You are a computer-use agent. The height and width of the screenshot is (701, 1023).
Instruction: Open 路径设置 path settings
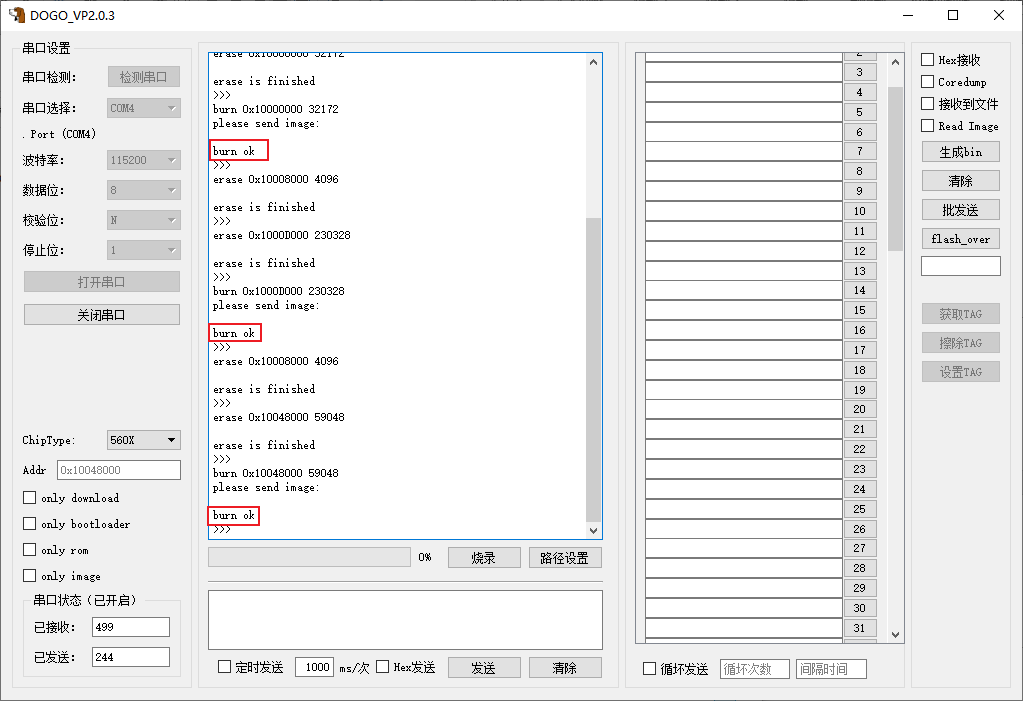click(x=565, y=557)
